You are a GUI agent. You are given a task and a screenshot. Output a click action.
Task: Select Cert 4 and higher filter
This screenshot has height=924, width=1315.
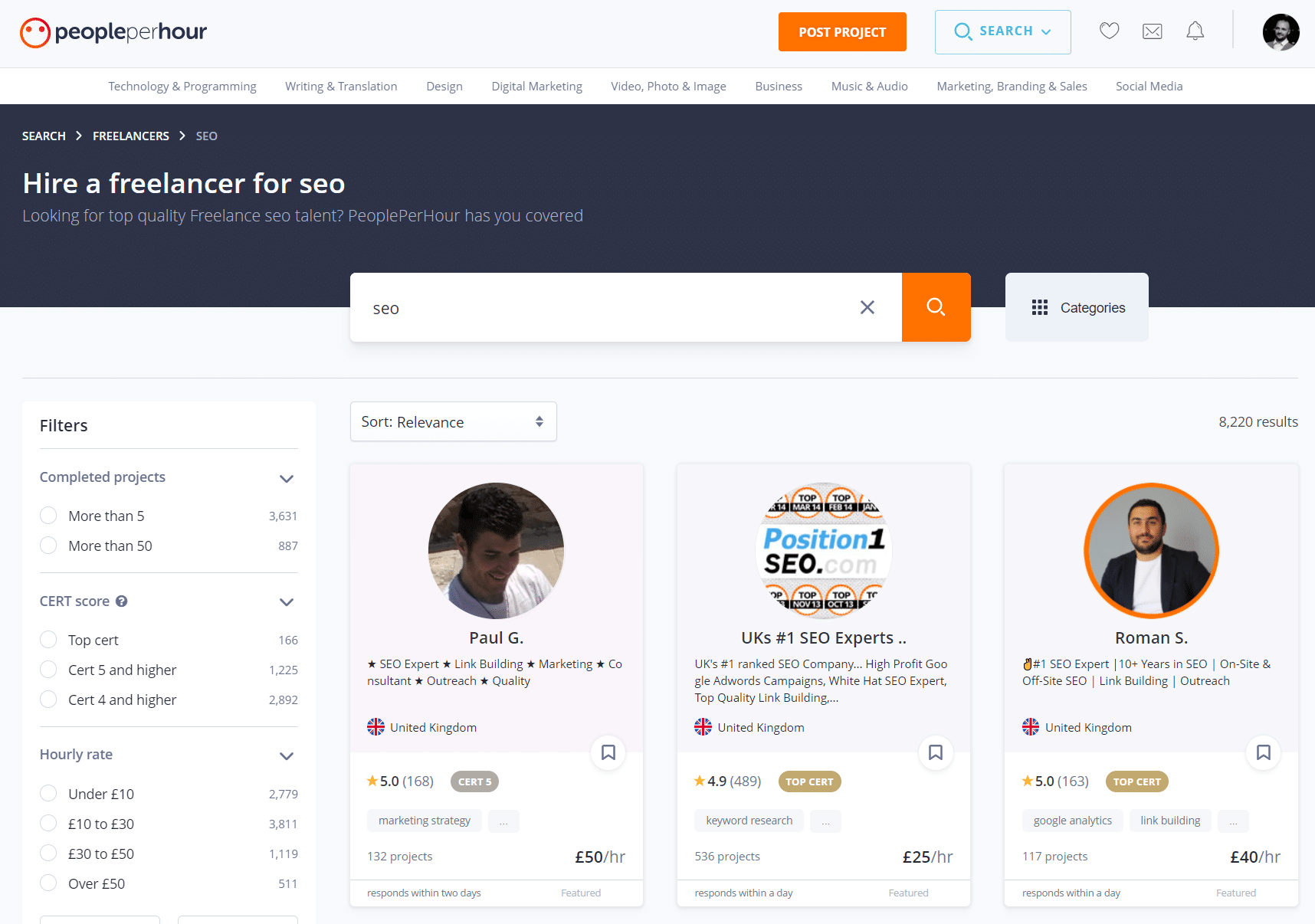pyautogui.click(x=48, y=700)
